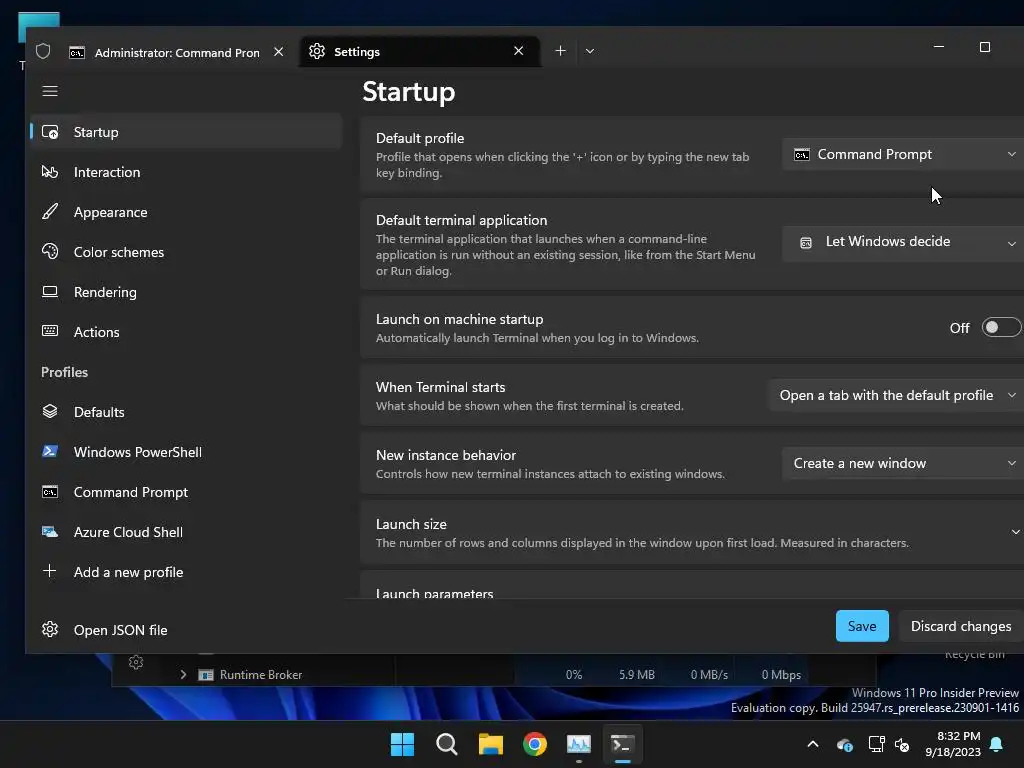Toggle Launch on machine startup switch
The image size is (1024, 768).
click(x=1001, y=328)
